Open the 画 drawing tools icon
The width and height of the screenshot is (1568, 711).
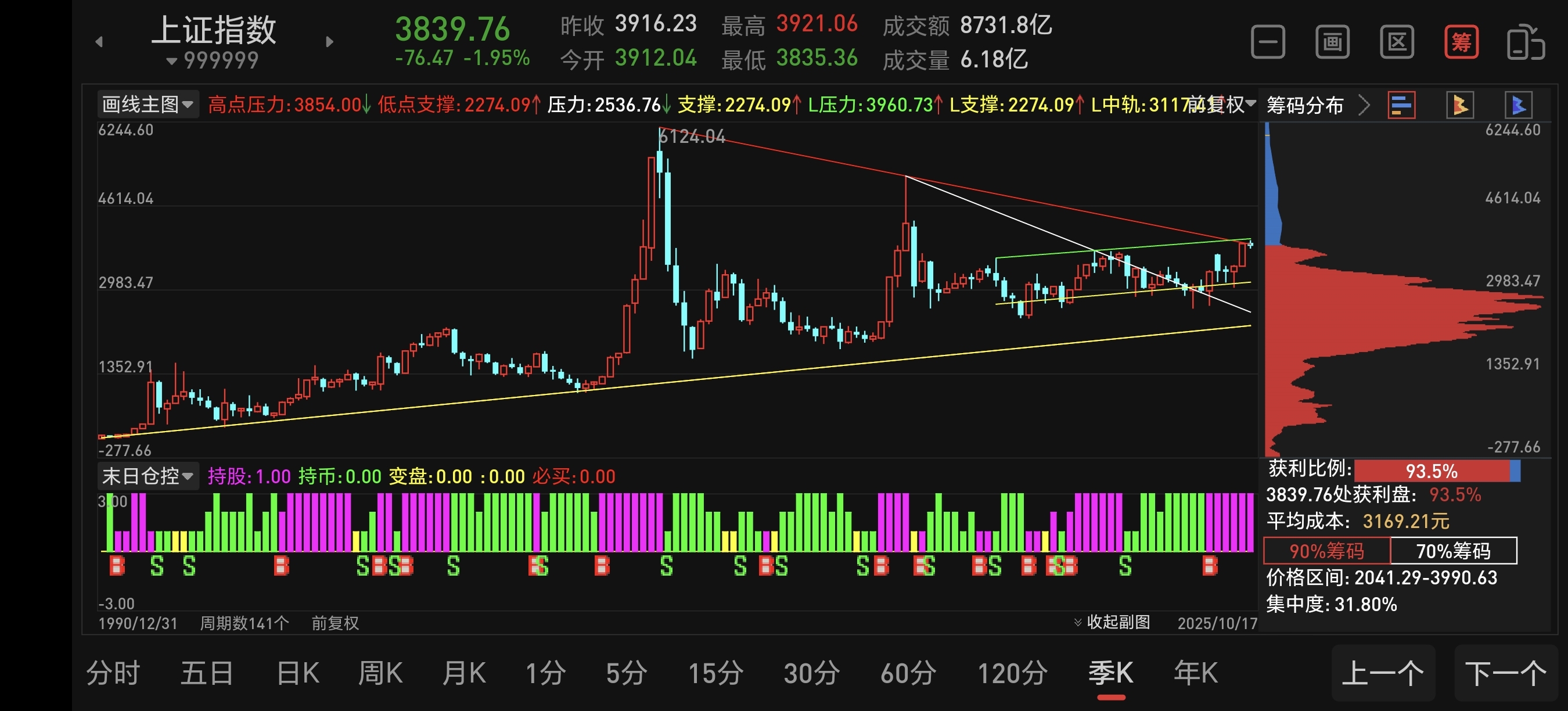click(x=1332, y=42)
